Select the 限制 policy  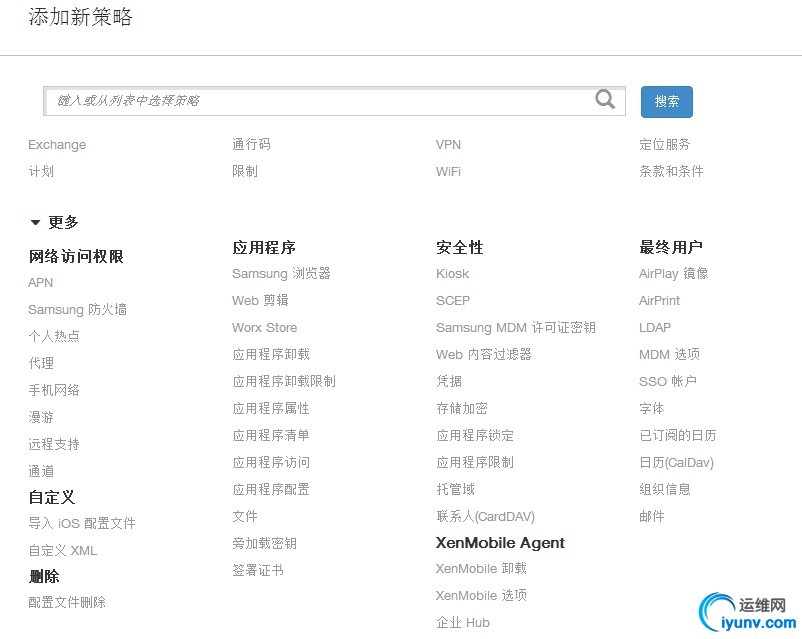click(x=244, y=171)
